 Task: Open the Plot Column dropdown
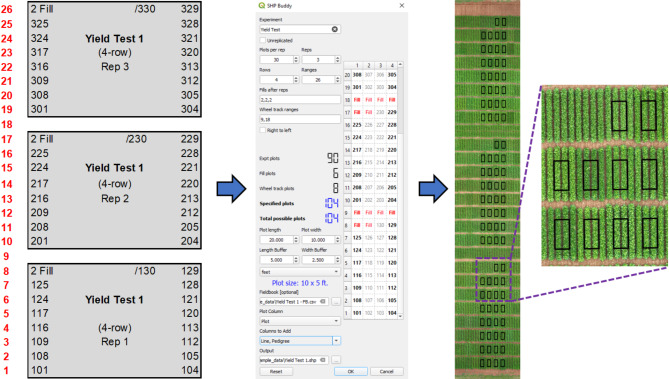(300, 321)
